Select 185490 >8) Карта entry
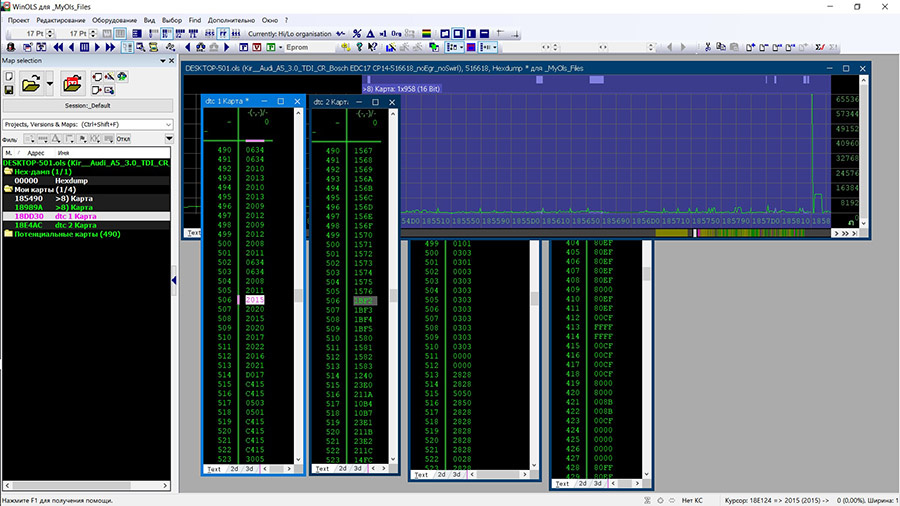The image size is (900, 506). coord(86,198)
